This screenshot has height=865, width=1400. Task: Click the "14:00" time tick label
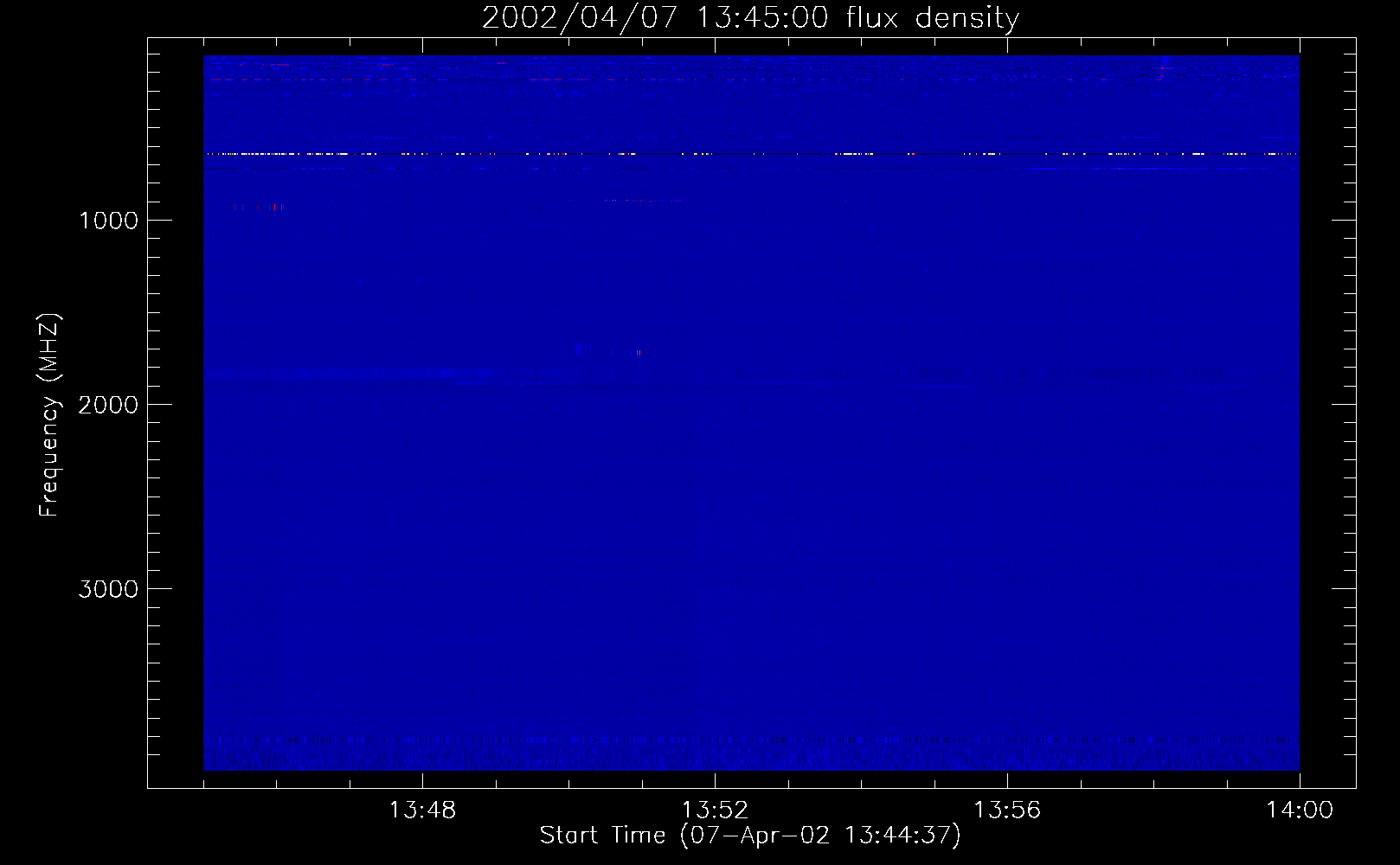[1300, 811]
